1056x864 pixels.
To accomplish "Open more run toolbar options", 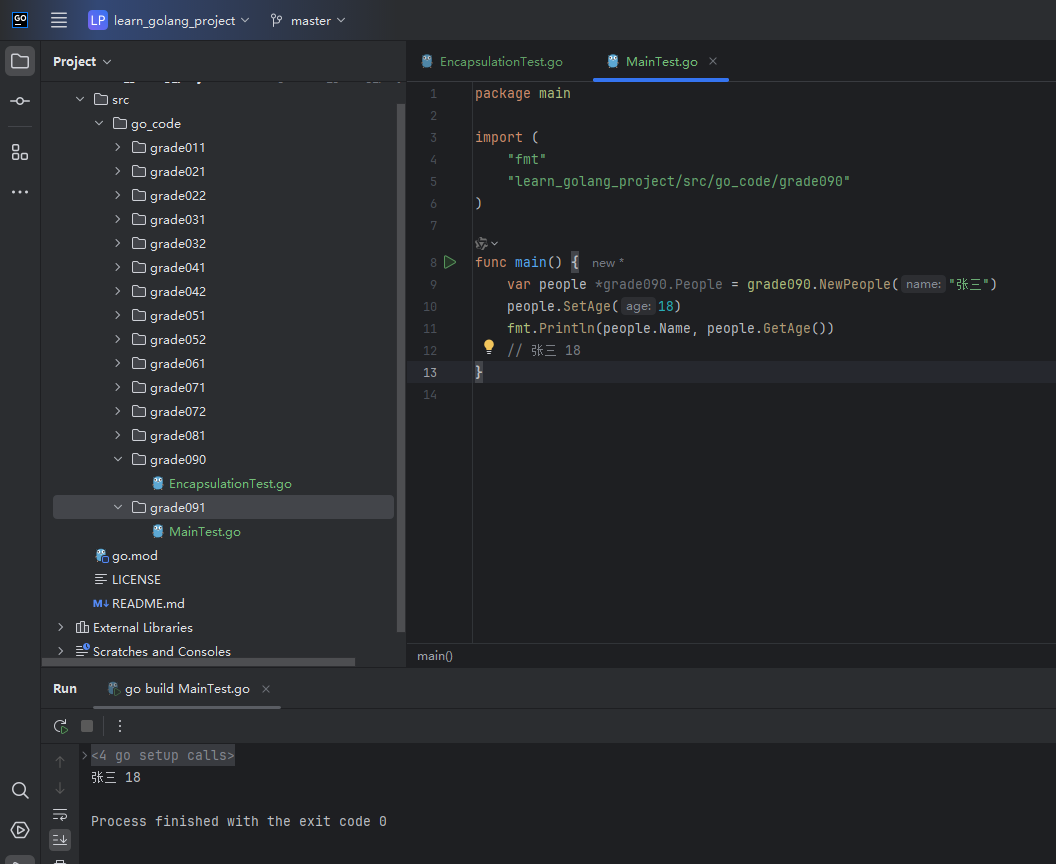I will [120, 726].
